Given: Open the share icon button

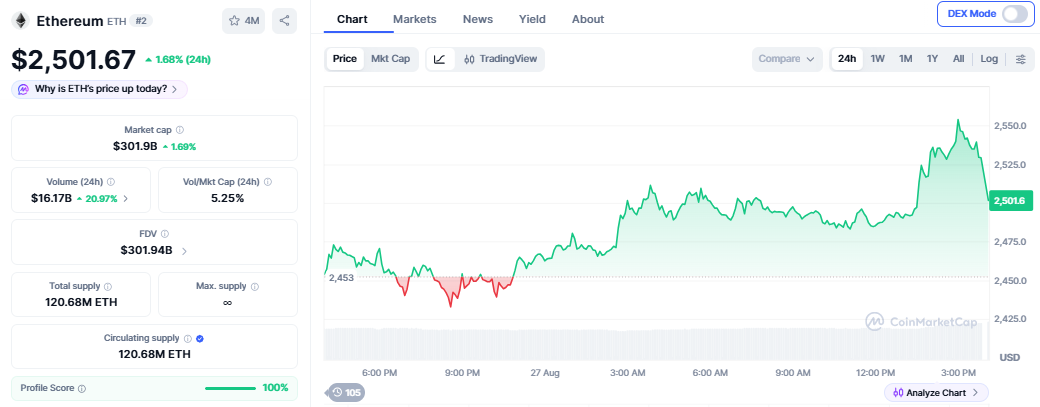Looking at the screenshot, I should (285, 21).
